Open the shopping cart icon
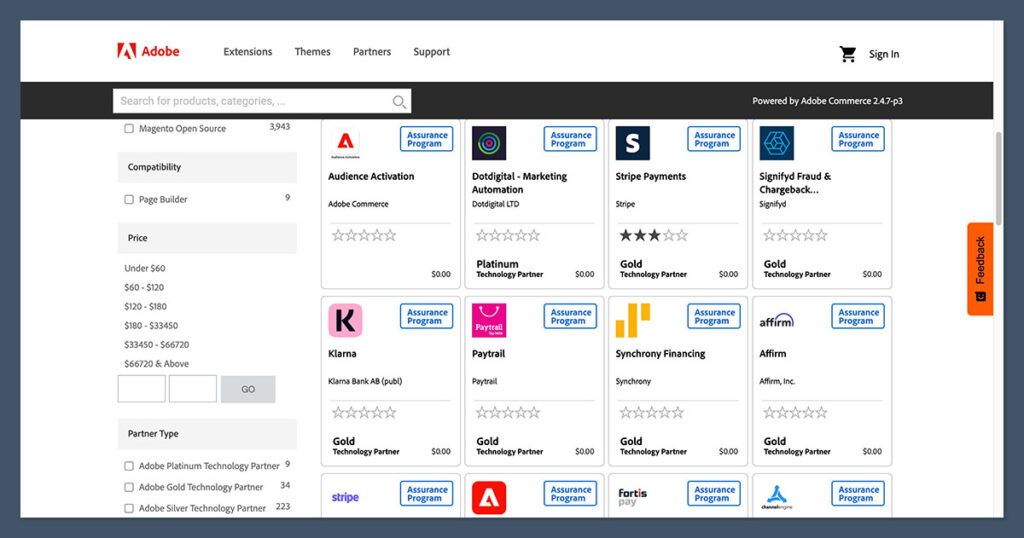The image size is (1024, 538). tap(848, 54)
